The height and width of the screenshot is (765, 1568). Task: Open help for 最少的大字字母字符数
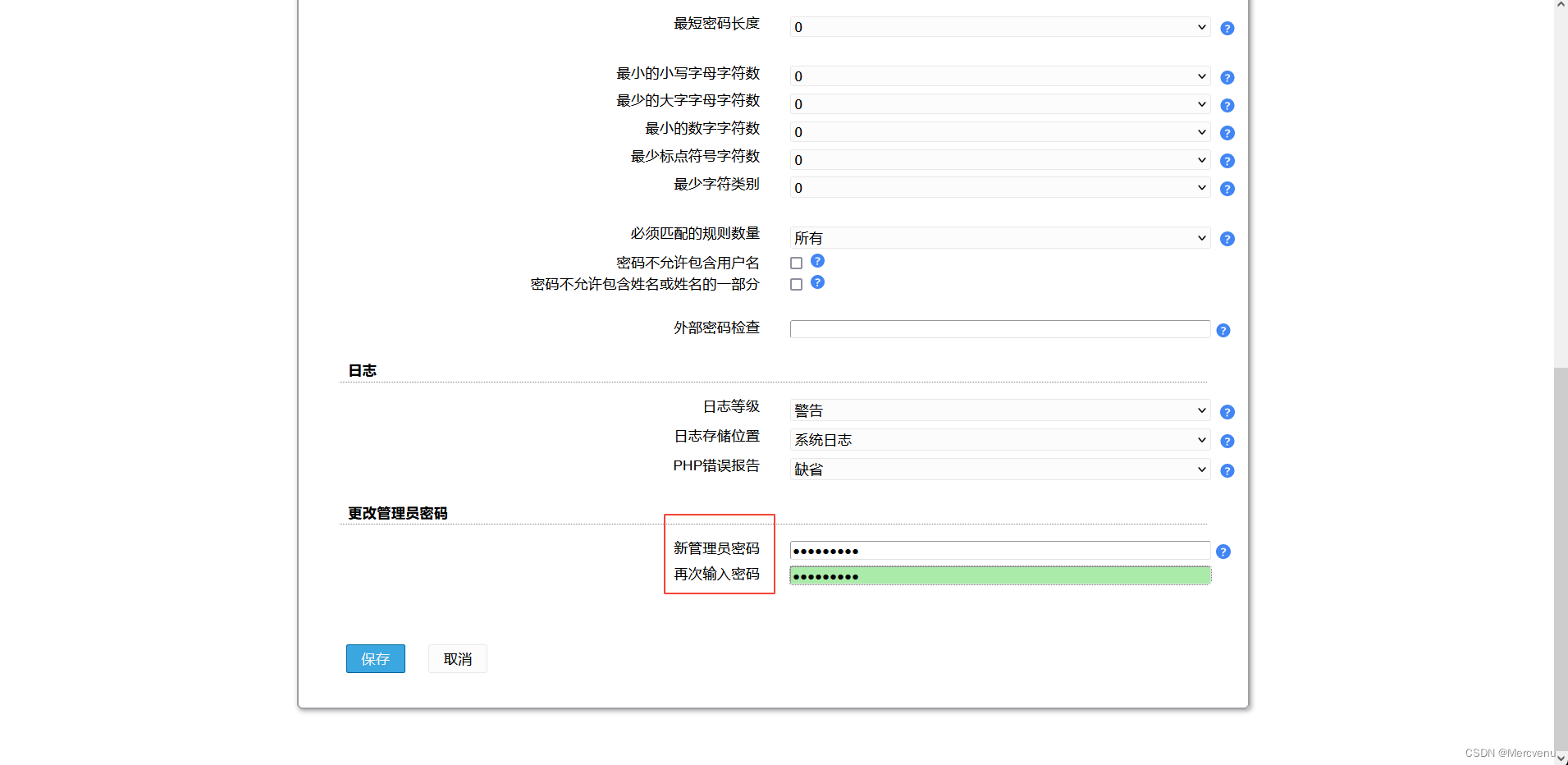pos(1227,106)
